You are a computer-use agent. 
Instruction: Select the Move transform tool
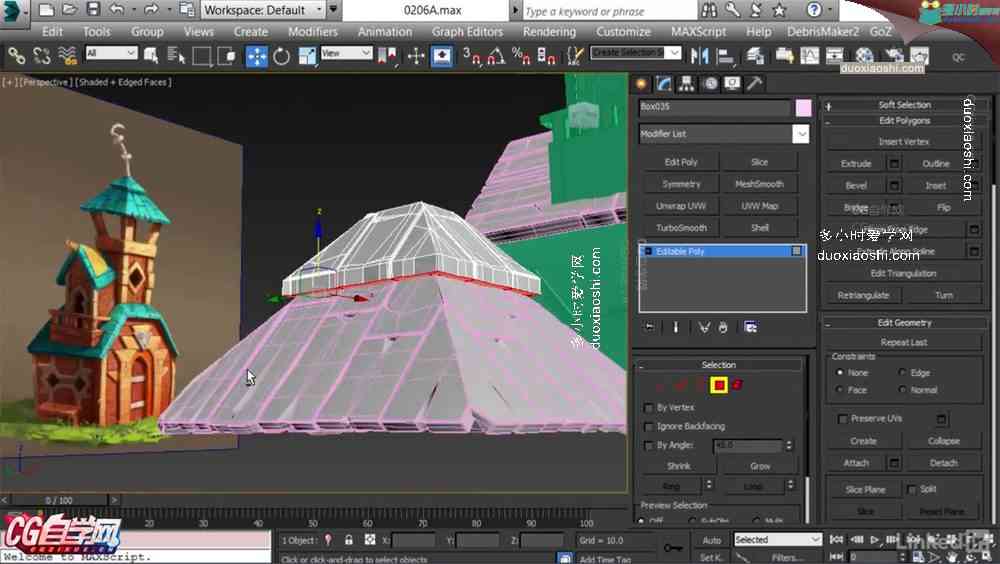pos(256,56)
